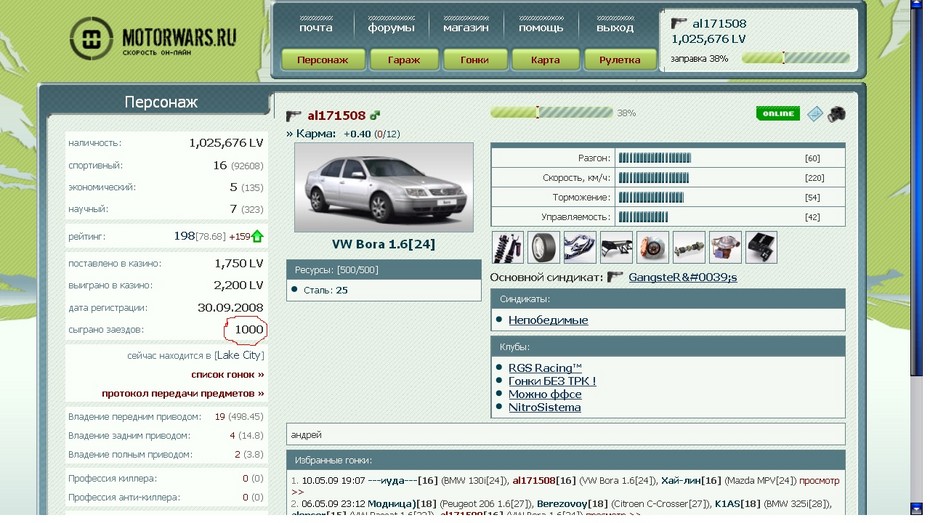The width and height of the screenshot is (930, 523).
Task: Click the Управляемость stat bar
Action: [x=643, y=217]
